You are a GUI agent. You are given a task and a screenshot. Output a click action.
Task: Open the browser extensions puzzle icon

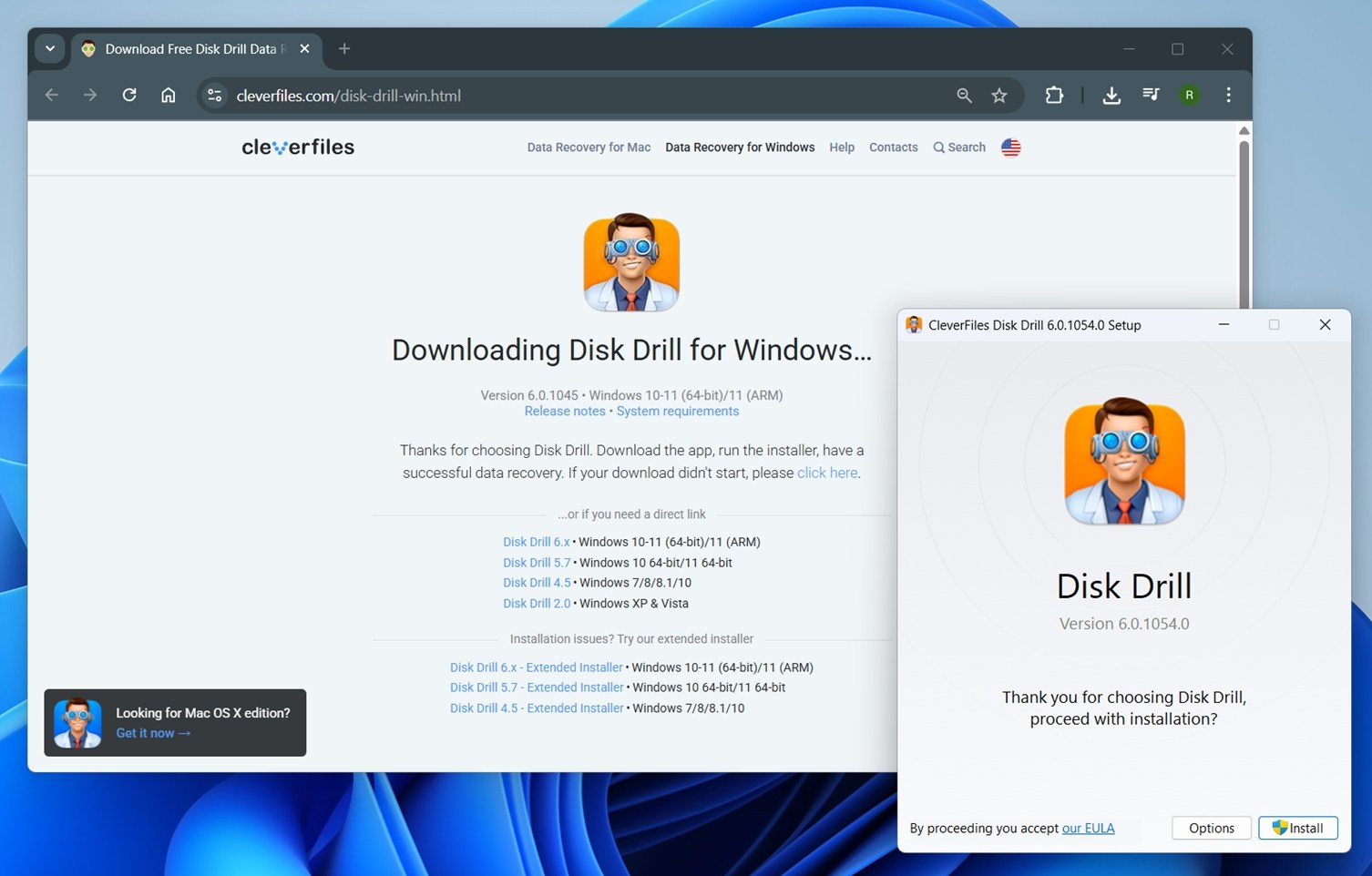coord(1054,96)
